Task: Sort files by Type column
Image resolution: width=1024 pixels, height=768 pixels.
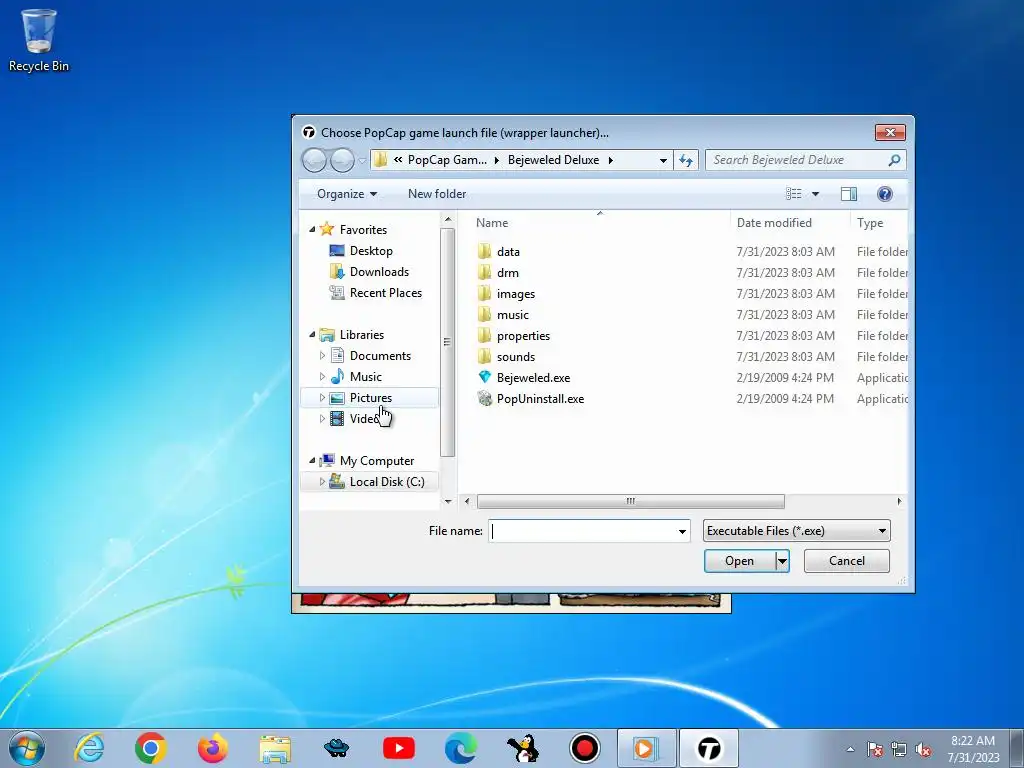Action: pos(870,223)
